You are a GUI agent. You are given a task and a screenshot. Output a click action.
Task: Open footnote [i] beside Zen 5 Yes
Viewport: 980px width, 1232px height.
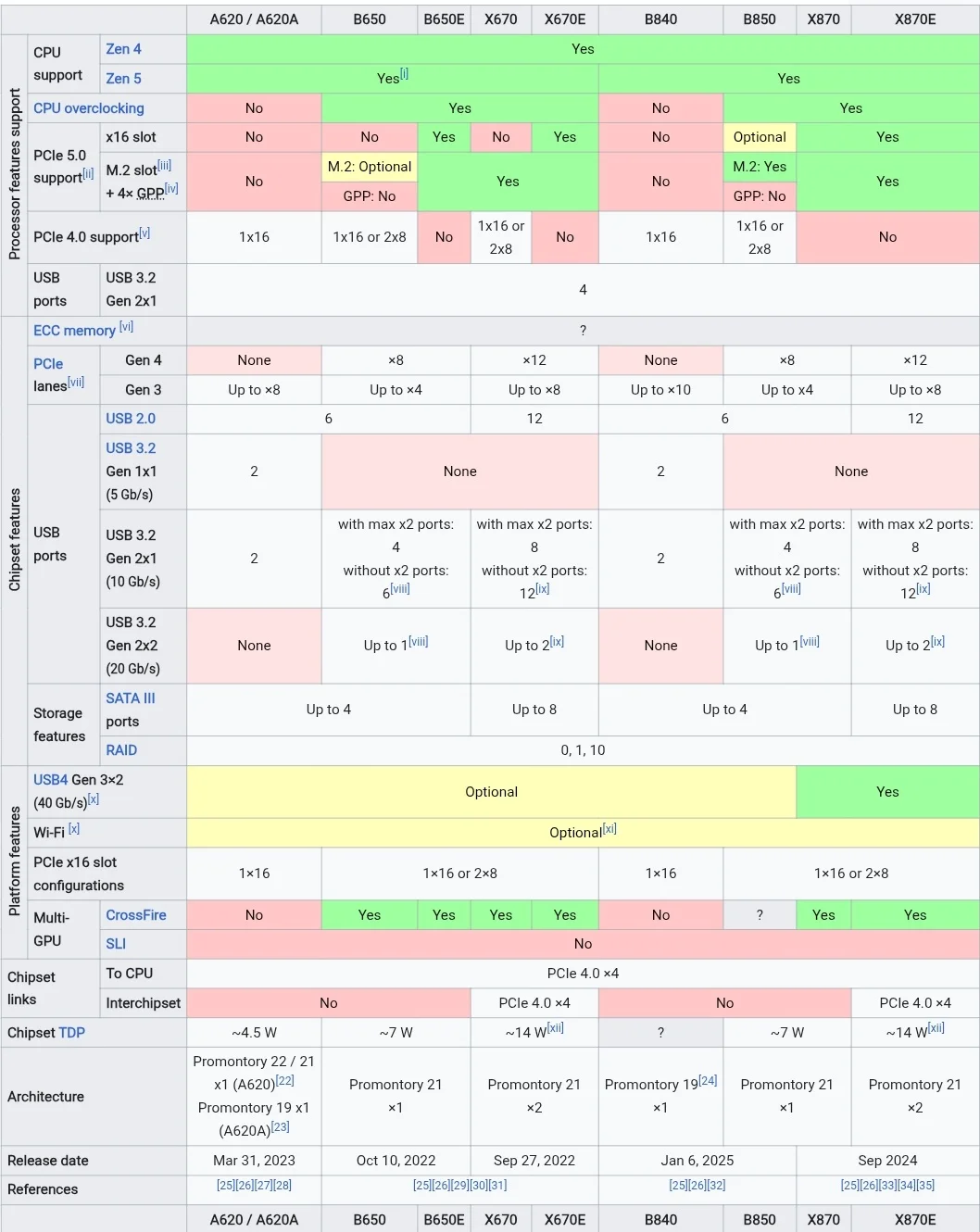(x=404, y=74)
